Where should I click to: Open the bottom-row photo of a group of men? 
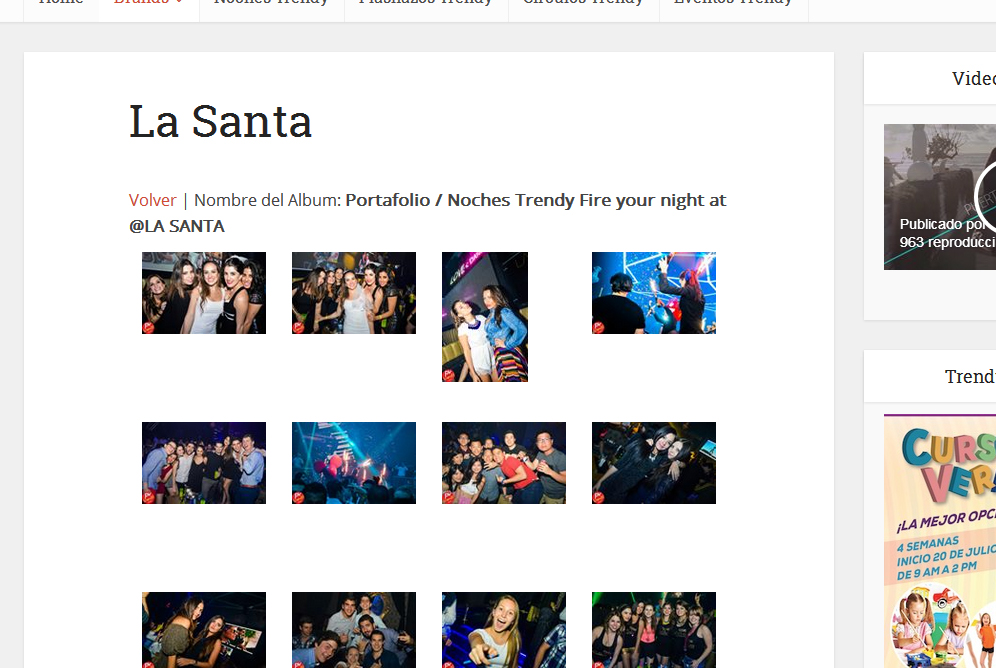[354, 630]
